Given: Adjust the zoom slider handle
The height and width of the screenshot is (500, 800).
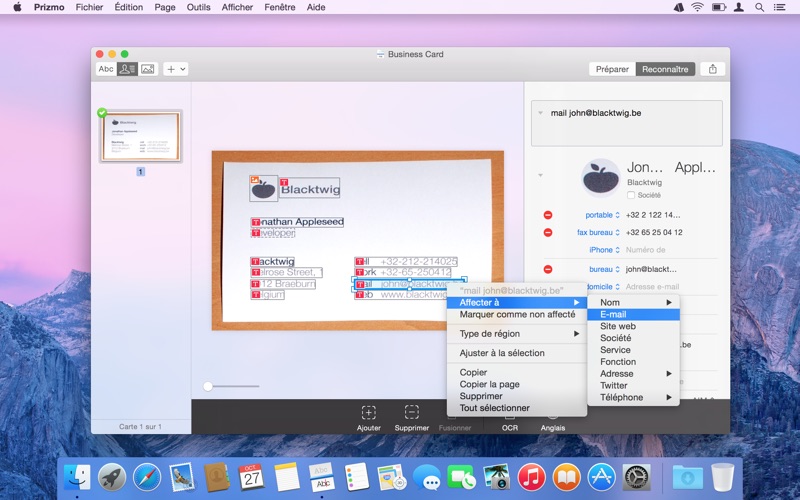Looking at the screenshot, I should tap(208, 386).
